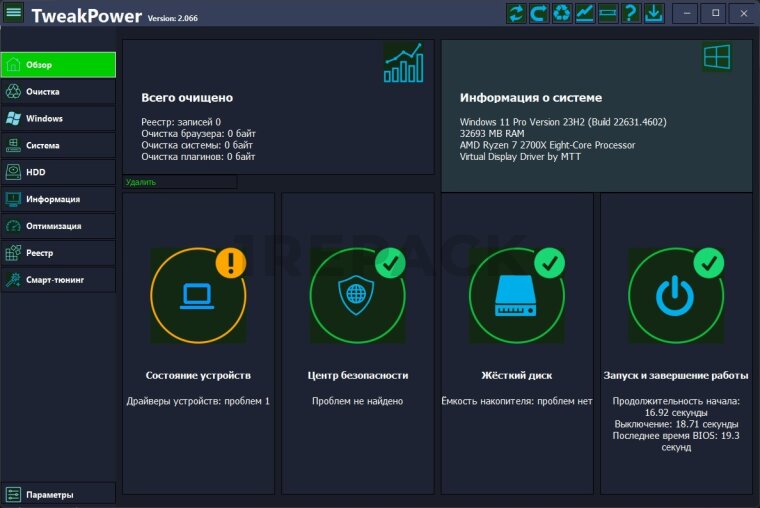760x508 pixels.
Task: Open the Состояние устройств laptop tile
Action: point(198,296)
